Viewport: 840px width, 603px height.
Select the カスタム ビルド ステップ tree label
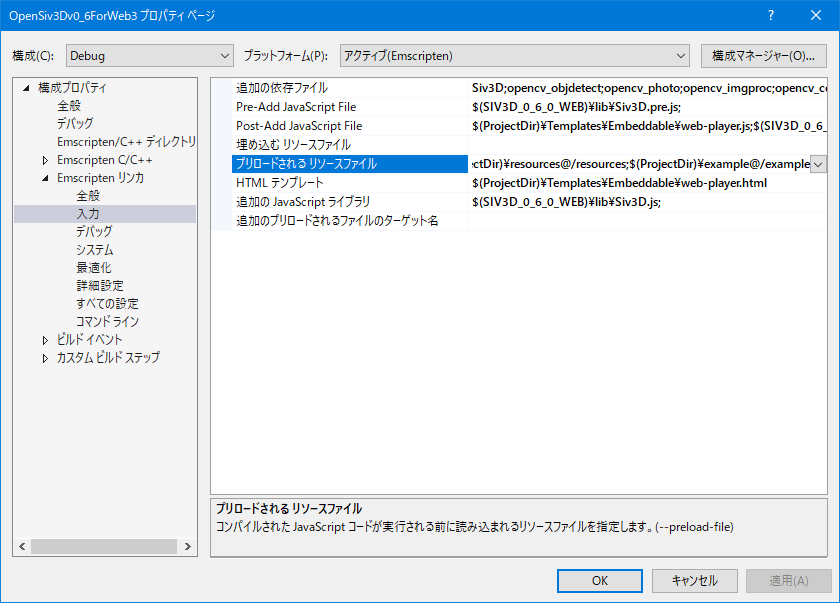pos(108,358)
